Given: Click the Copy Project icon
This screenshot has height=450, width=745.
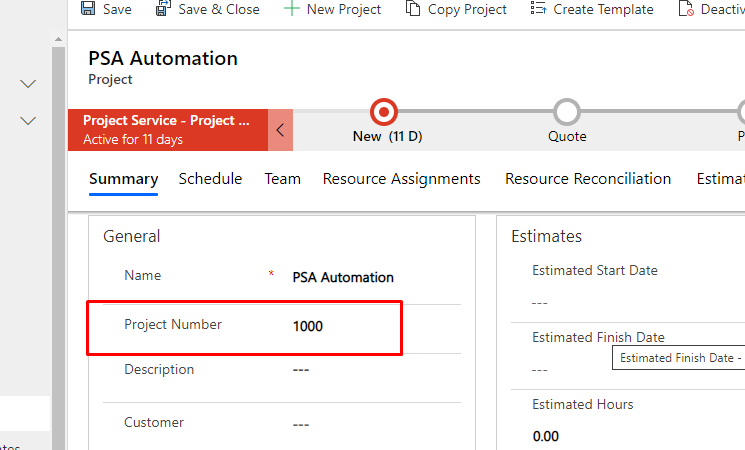Looking at the screenshot, I should click(413, 8).
